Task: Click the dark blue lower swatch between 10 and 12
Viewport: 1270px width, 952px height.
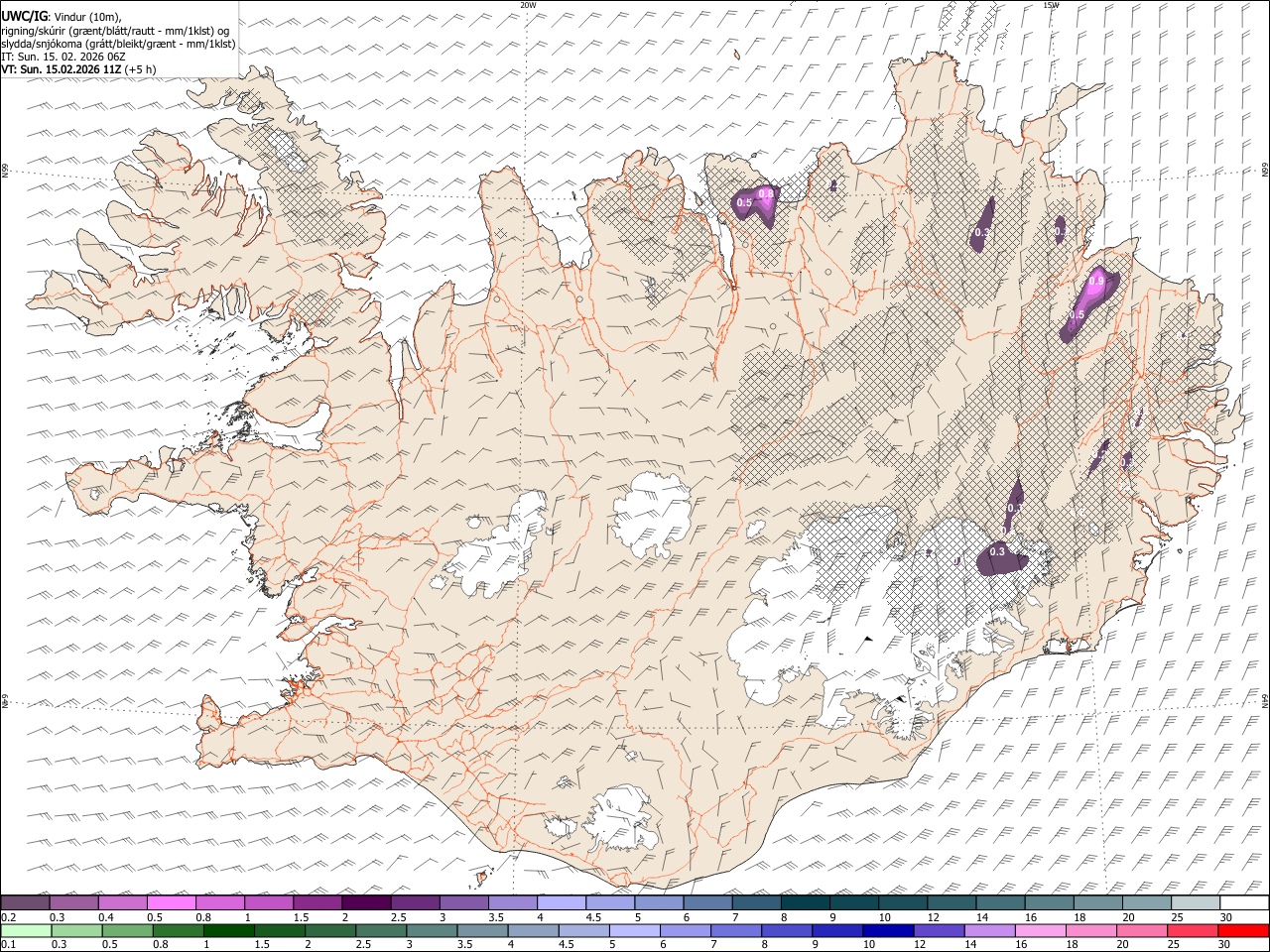Action: pyautogui.click(x=887, y=930)
